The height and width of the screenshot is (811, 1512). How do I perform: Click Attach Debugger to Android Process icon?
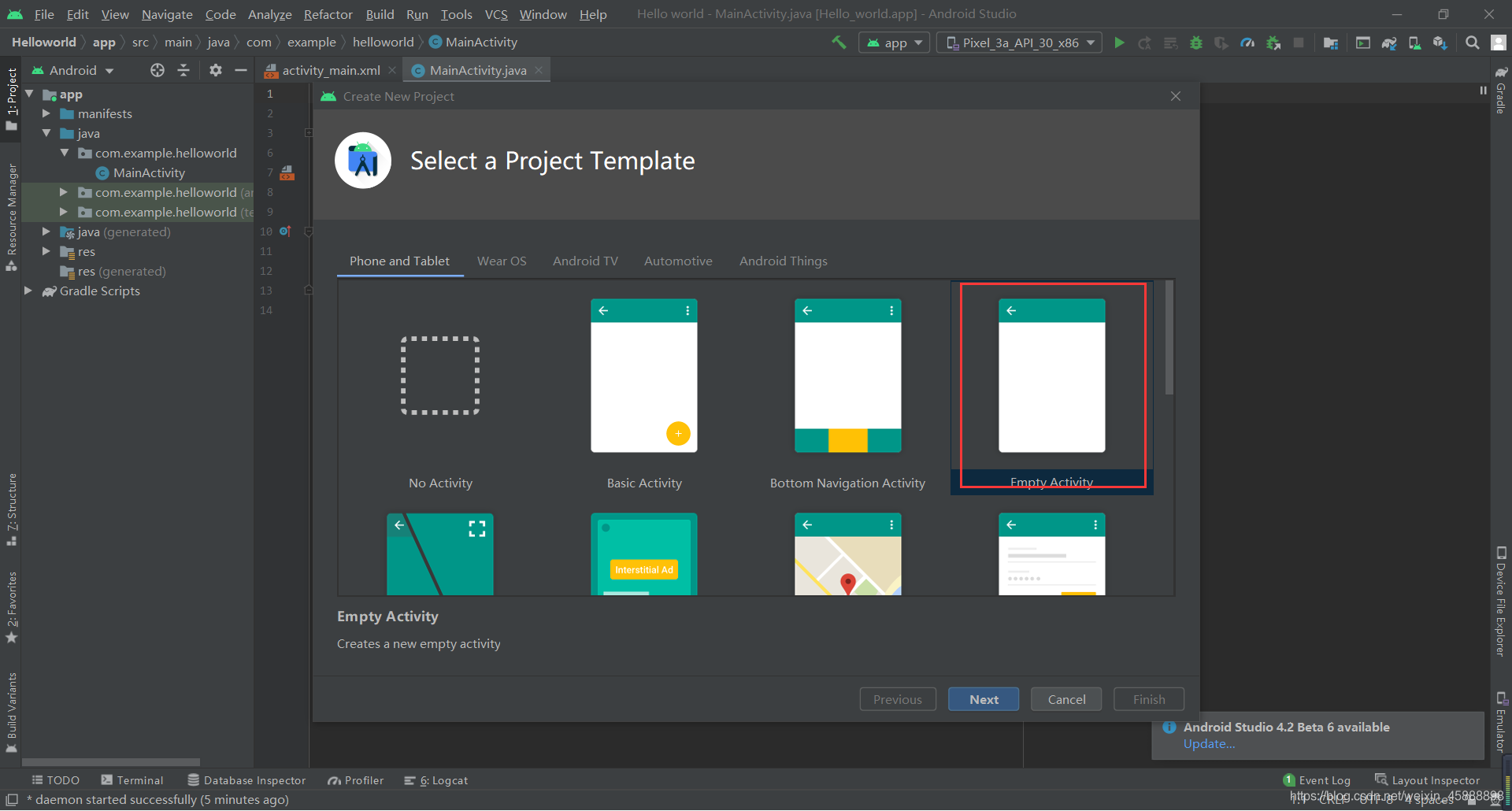point(1273,43)
